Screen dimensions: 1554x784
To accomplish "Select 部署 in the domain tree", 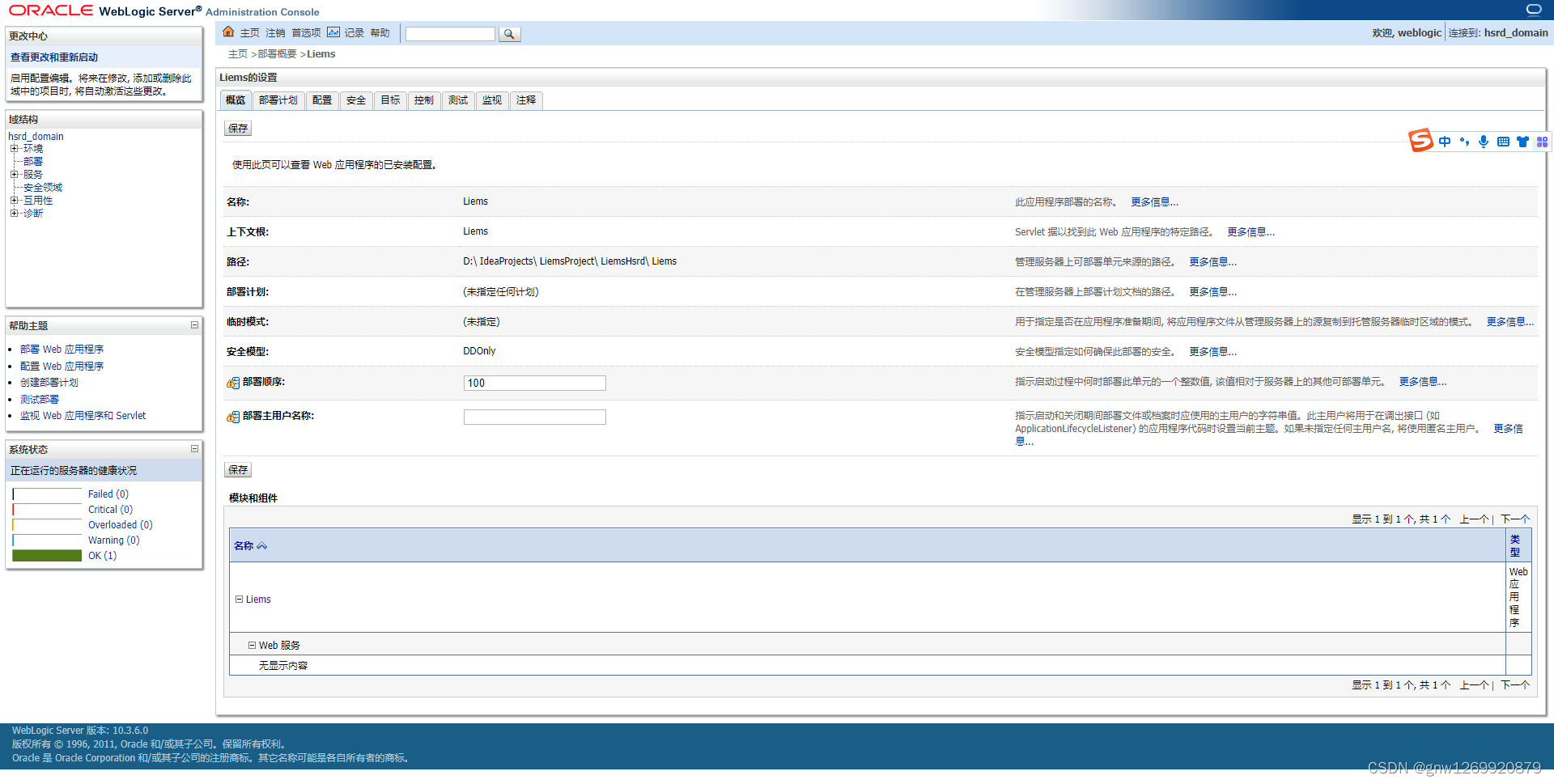I will [x=33, y=162].
